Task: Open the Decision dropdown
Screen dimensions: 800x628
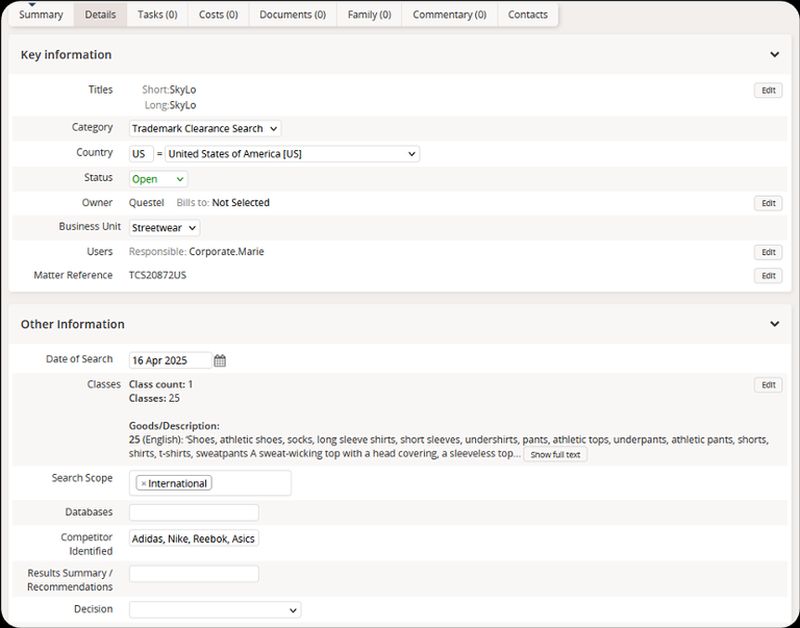Action: coord(215,610)
